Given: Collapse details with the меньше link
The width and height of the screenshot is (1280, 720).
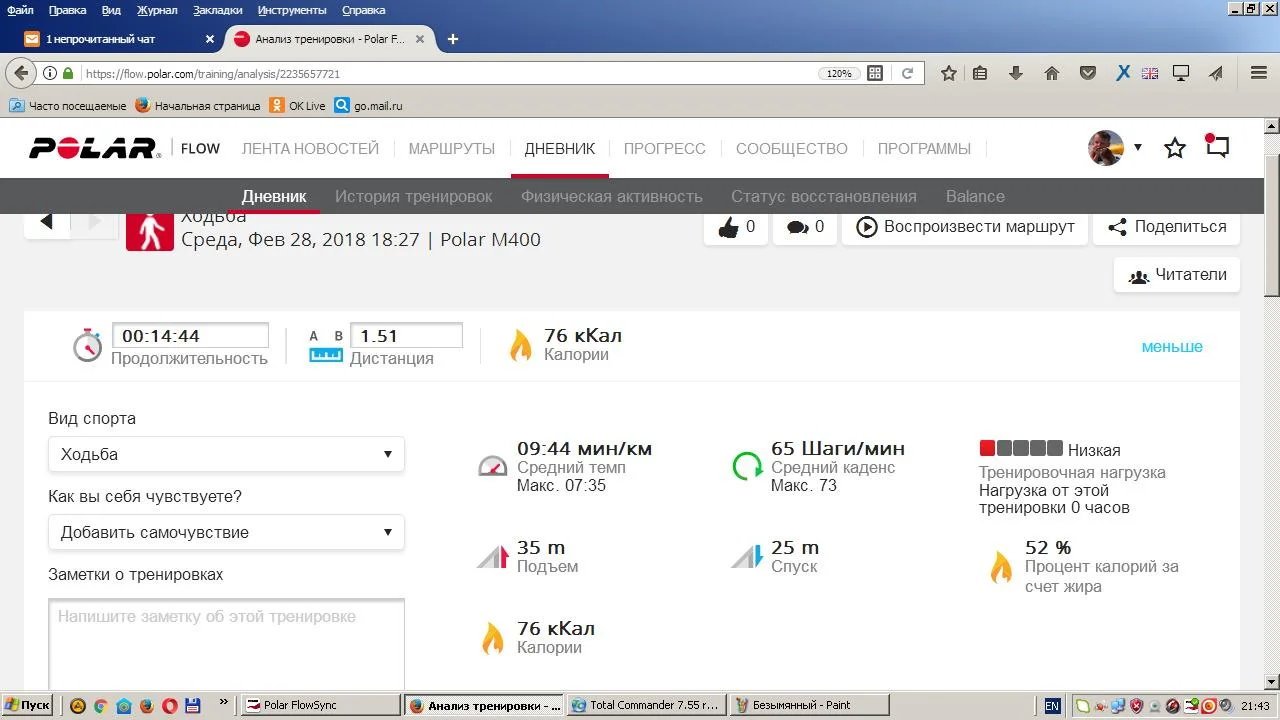Looking at the screenshot, I should tap(1172, 346).
